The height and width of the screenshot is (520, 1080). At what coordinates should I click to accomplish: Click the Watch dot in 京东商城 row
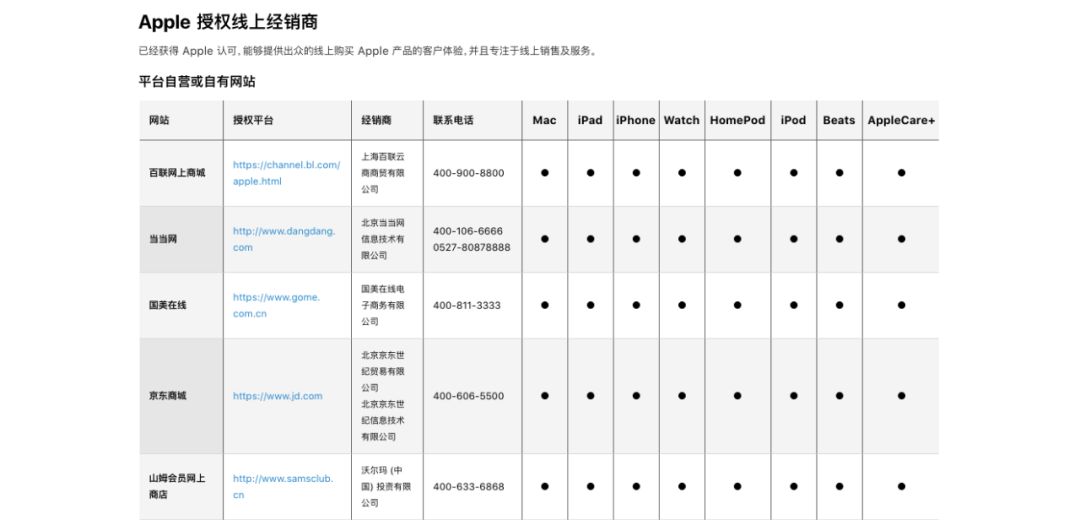coord(682,396)
